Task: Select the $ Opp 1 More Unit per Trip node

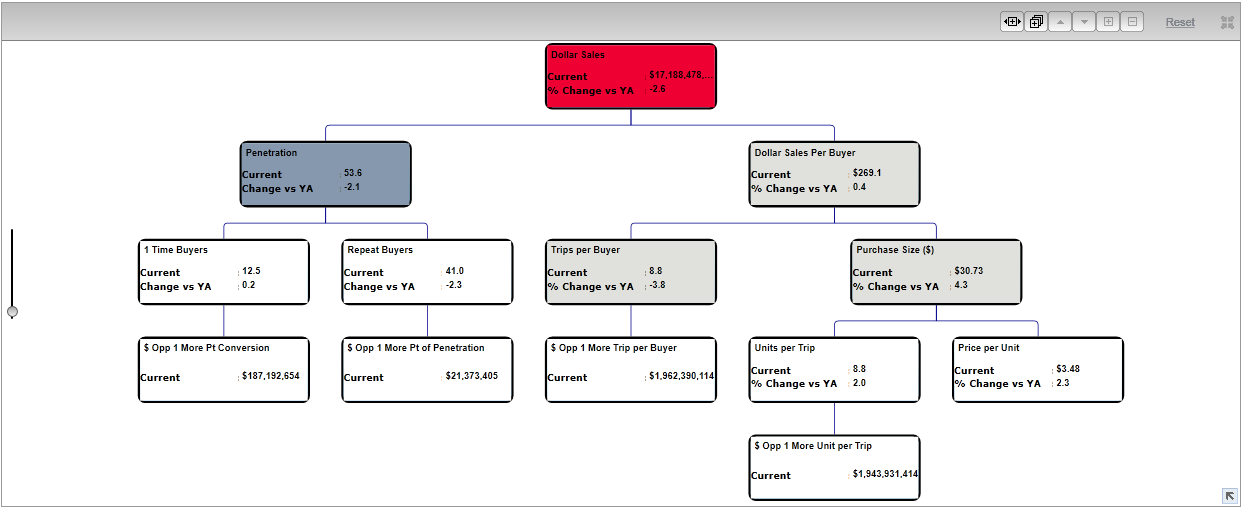Action: click(834, 468)
